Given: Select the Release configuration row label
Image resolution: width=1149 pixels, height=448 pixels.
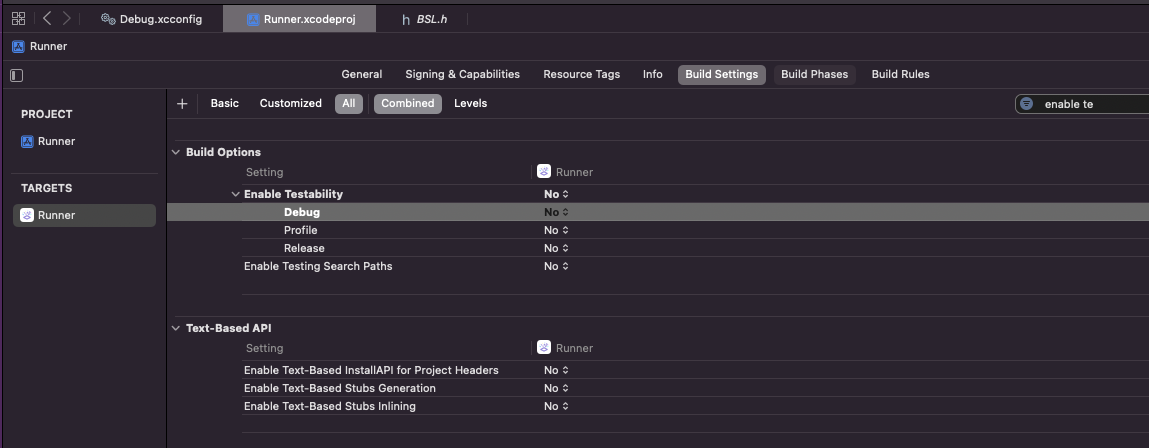Looking at the screenshot, I should click(x=304, y=248).
